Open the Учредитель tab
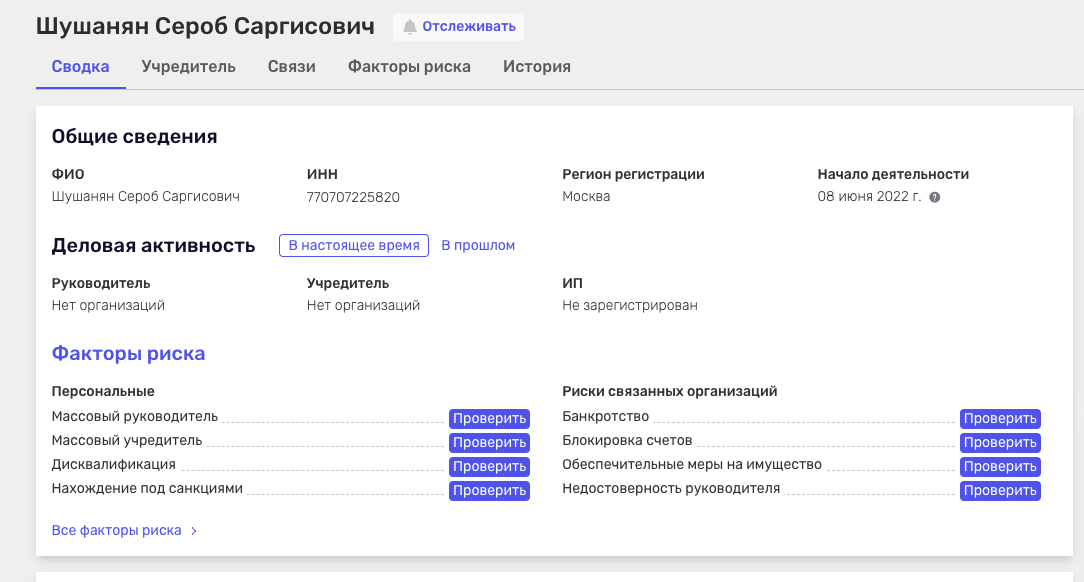Image resolution: width=1084 pixels, height=582 pixels. 188,66
